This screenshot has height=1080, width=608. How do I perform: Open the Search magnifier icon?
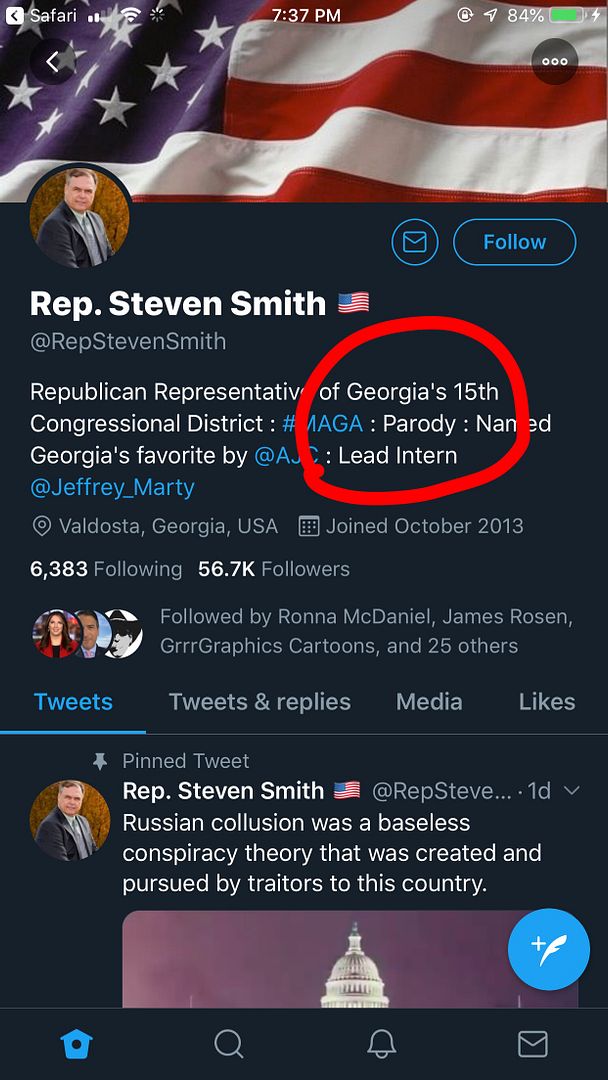click(229, 1044)
